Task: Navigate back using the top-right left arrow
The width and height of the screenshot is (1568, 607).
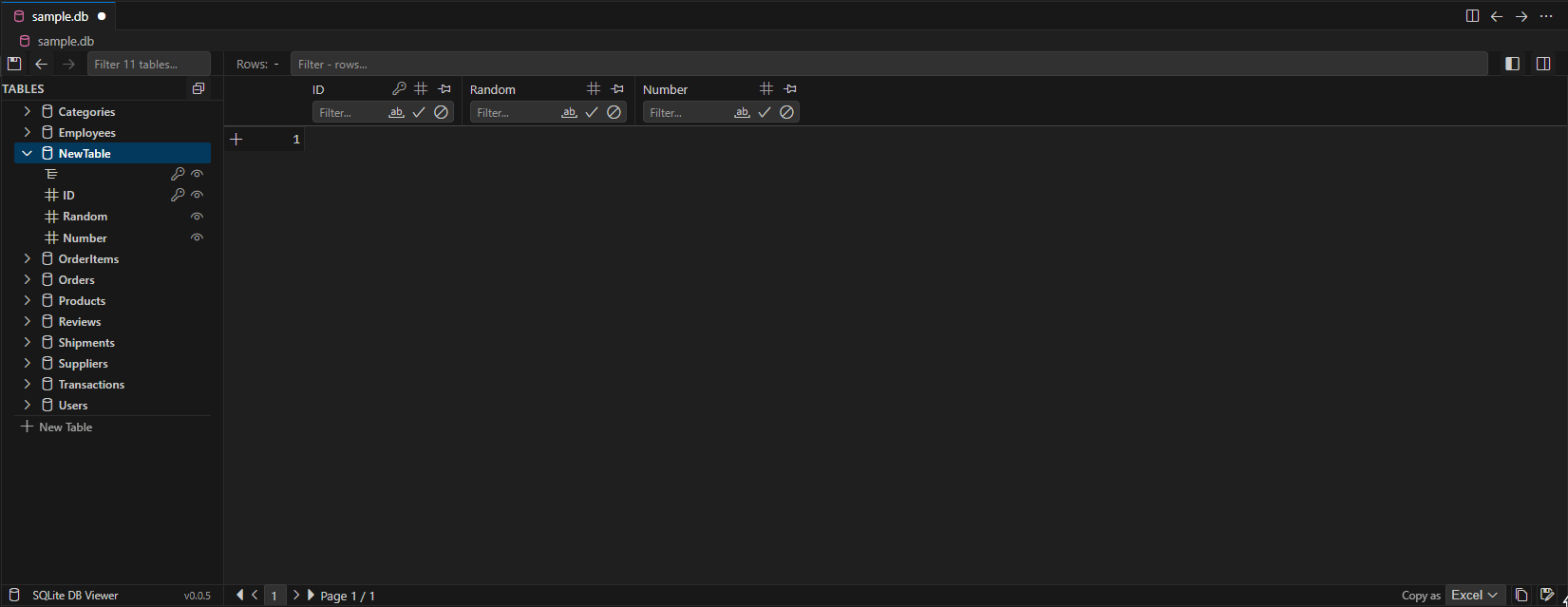Action: (1497, 16)
